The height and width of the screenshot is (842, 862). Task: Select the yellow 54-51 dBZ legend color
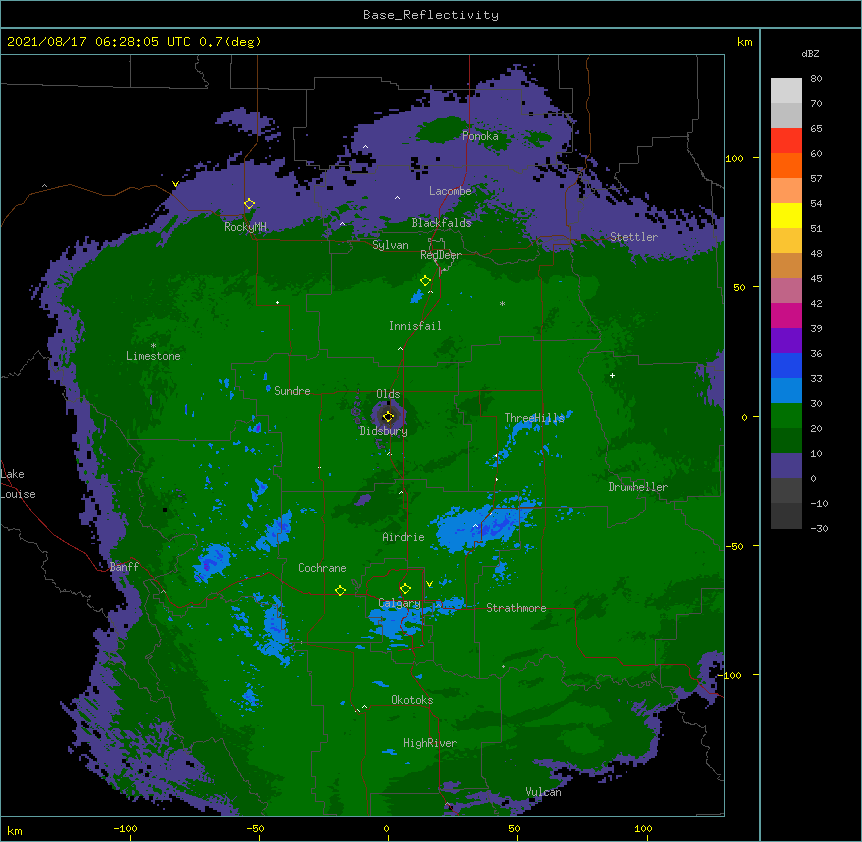point(786,215)
